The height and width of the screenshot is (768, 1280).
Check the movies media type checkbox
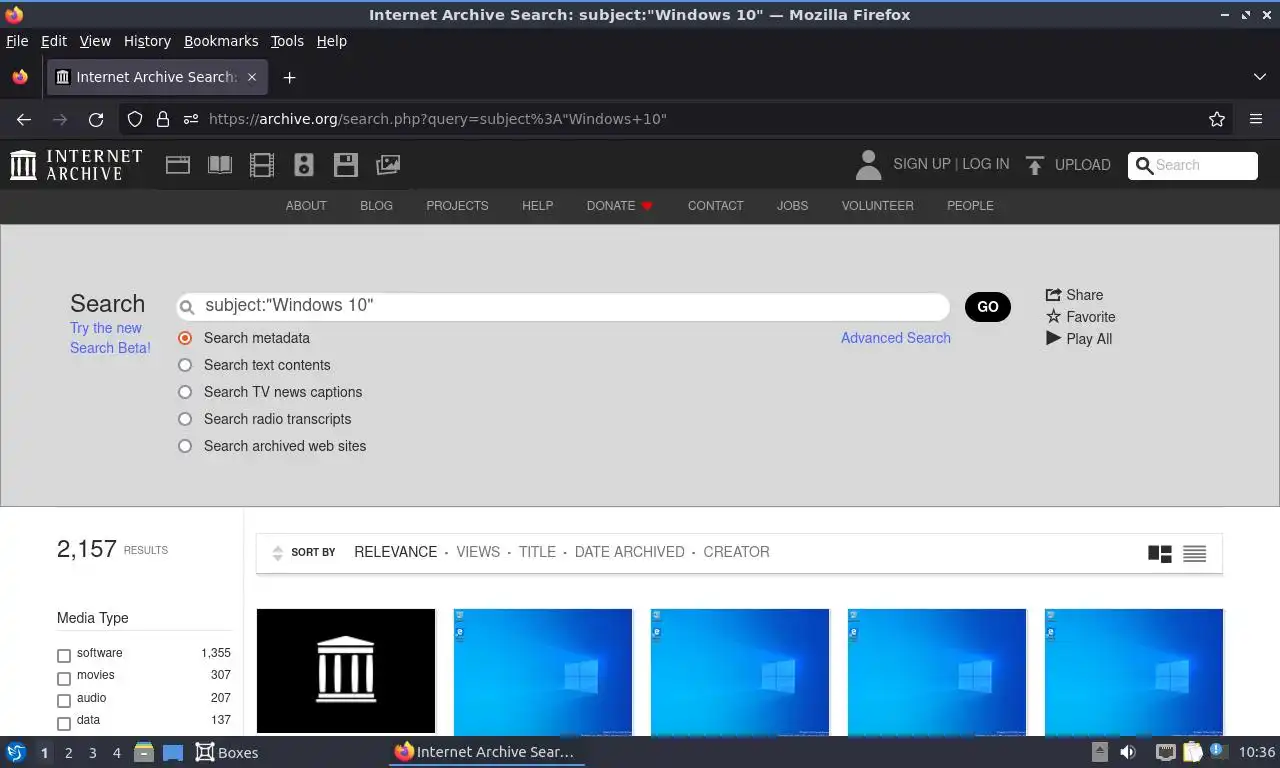[x=64, y=678]
